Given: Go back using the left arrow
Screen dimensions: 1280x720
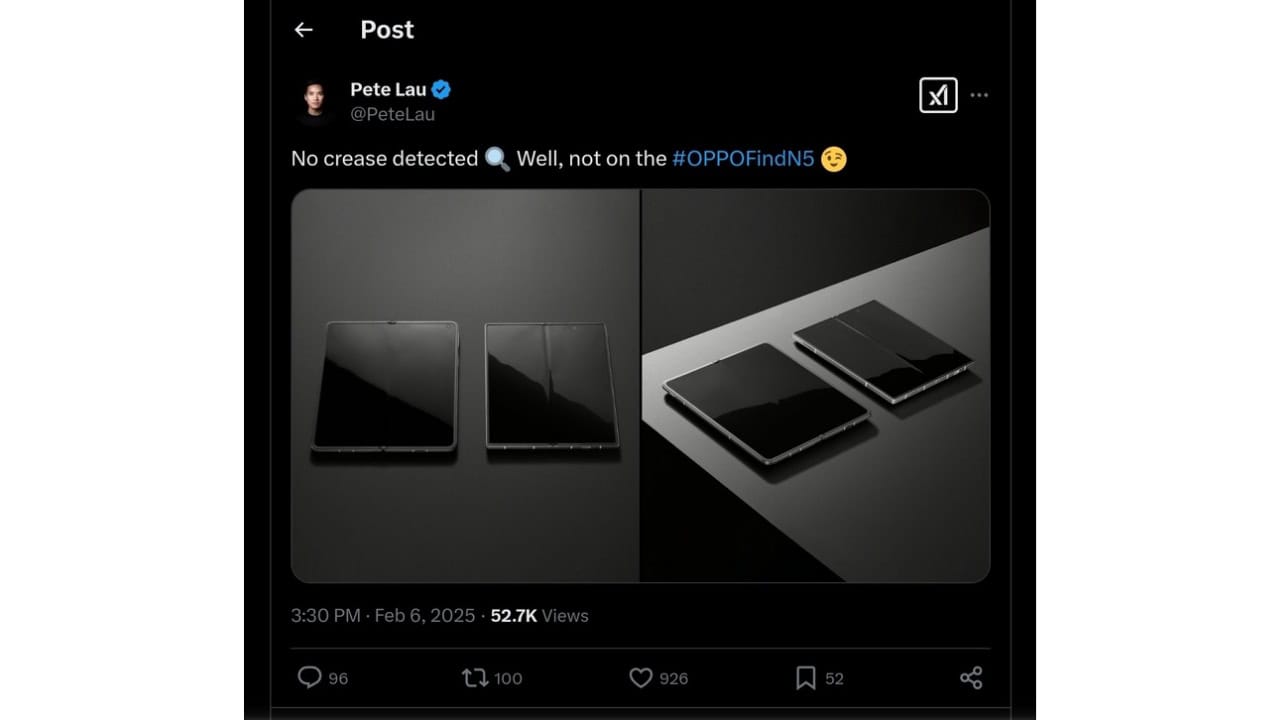Looking at the screenshot, I should coord(303,30).
